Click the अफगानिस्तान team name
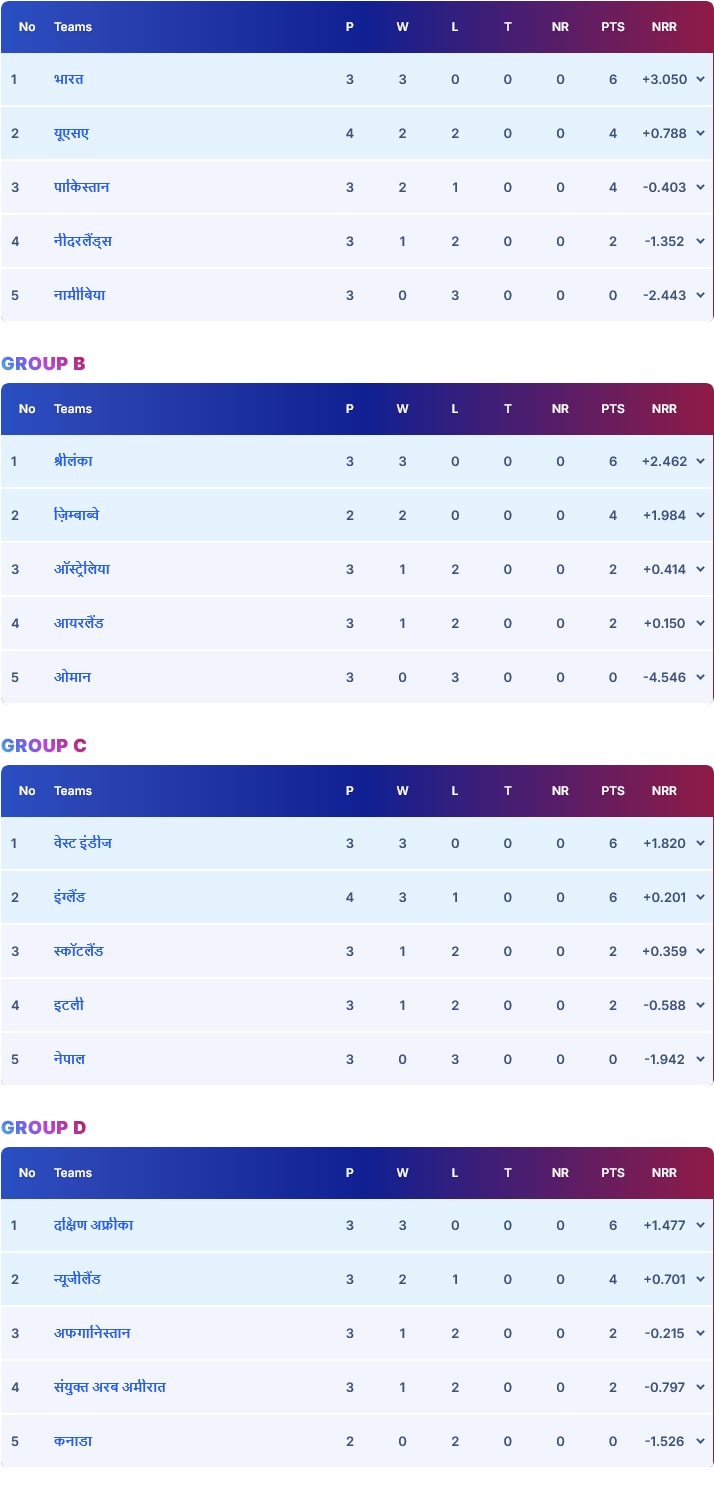Image resolution: width=714 pixels, height=1485 pixels. point(92,1333)
